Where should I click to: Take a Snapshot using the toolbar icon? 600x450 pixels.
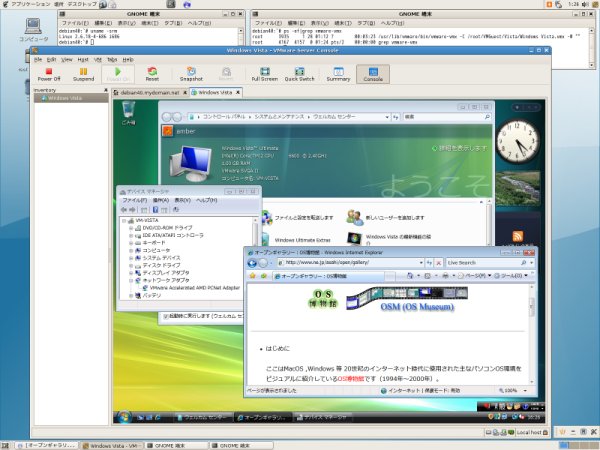pos(191,74)
